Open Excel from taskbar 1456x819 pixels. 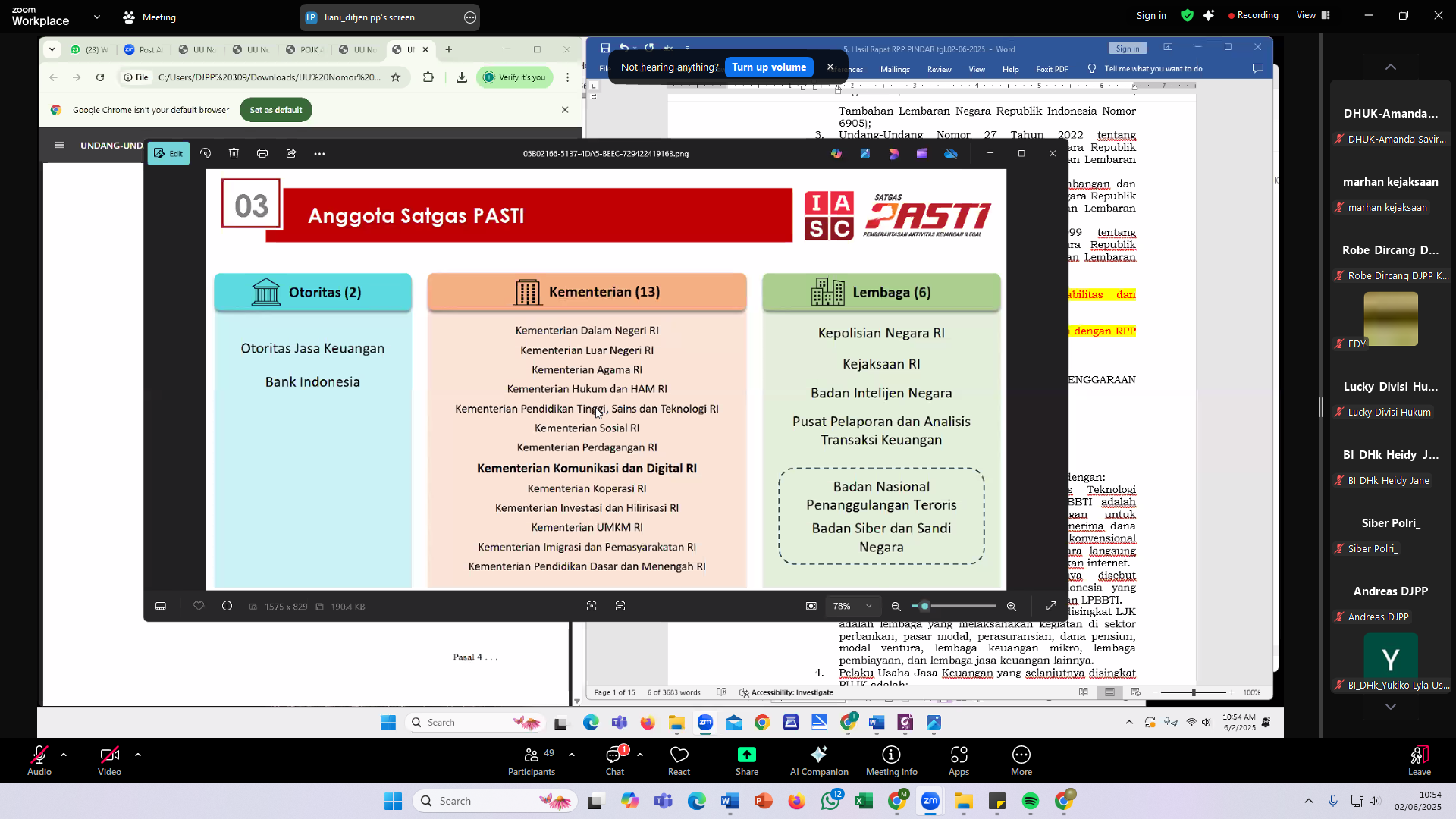[864, 802]
